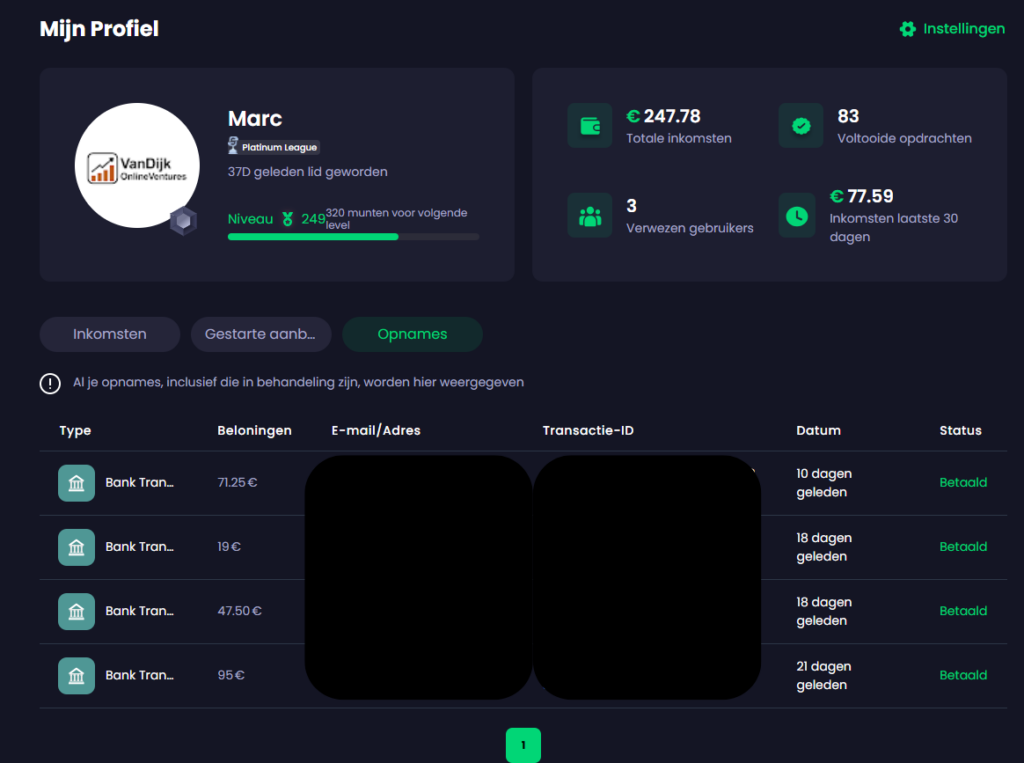1024x763 pixels.
Task: Click the trophy icon next to Niveau 249
Action: click(x=288, y=219)
